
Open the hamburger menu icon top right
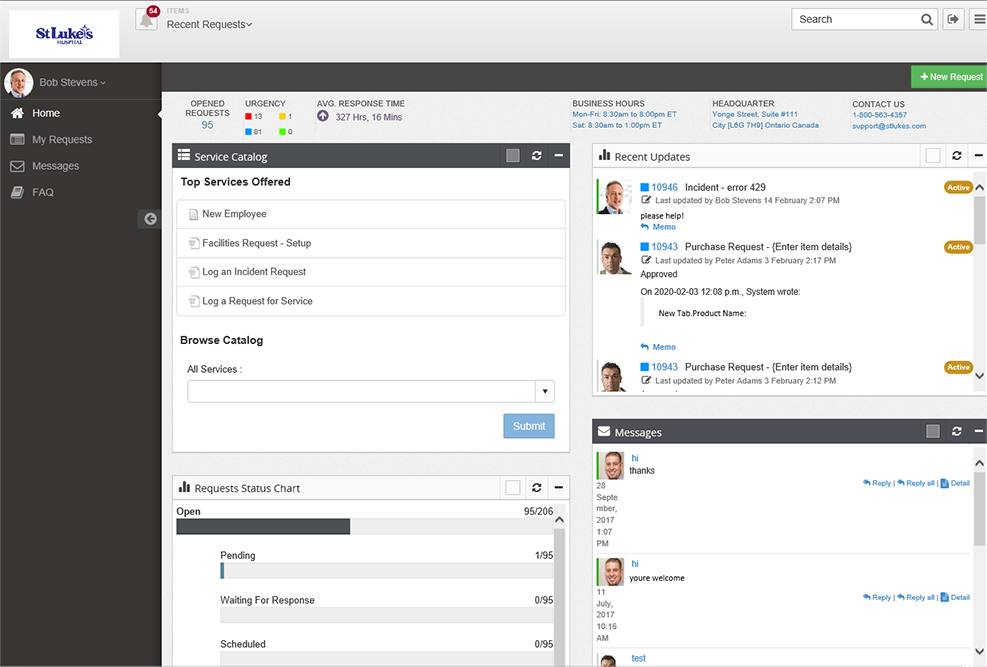[x=979, y=20]
